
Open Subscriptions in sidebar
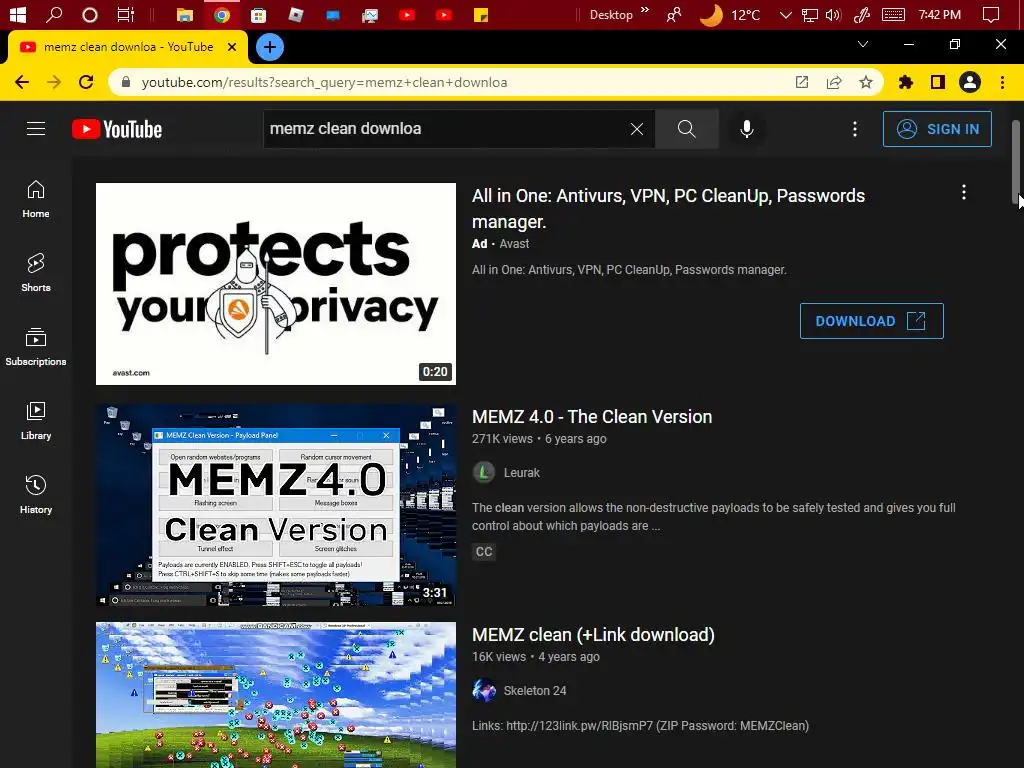pyautogui.click(x=36, y=347)
